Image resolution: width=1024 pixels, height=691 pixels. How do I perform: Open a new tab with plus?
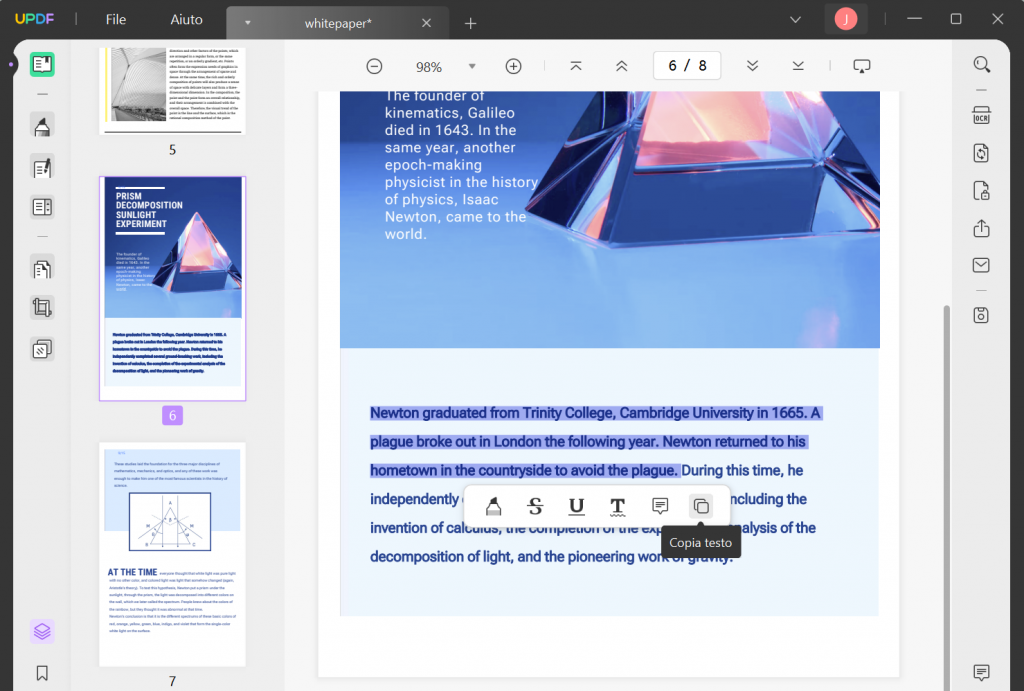coord(470,24)
